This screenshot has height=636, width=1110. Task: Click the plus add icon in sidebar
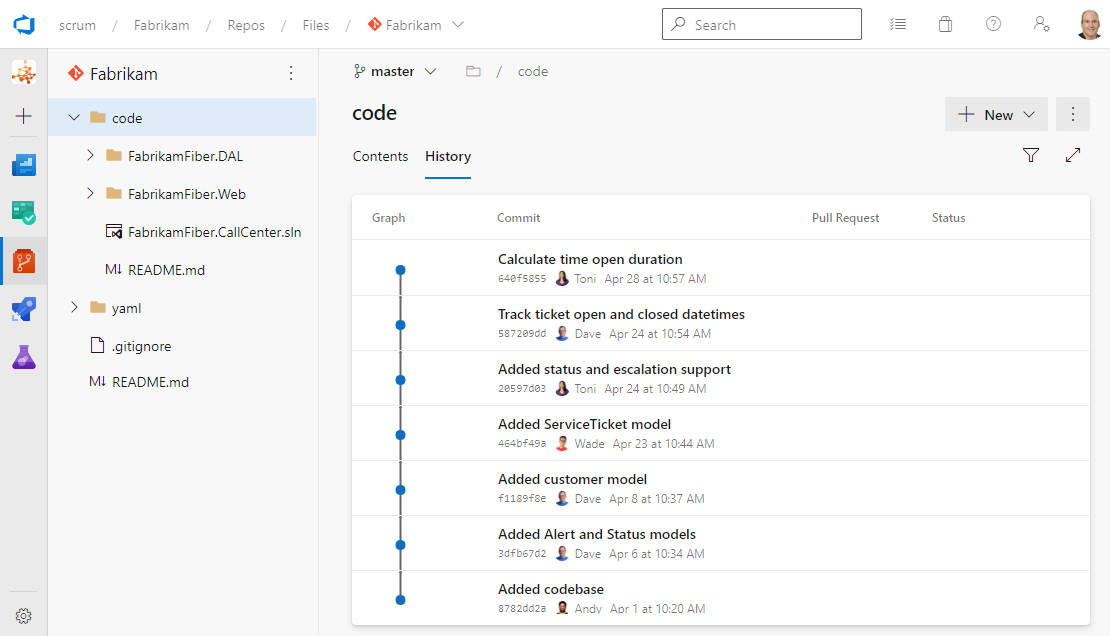[24, 116]
